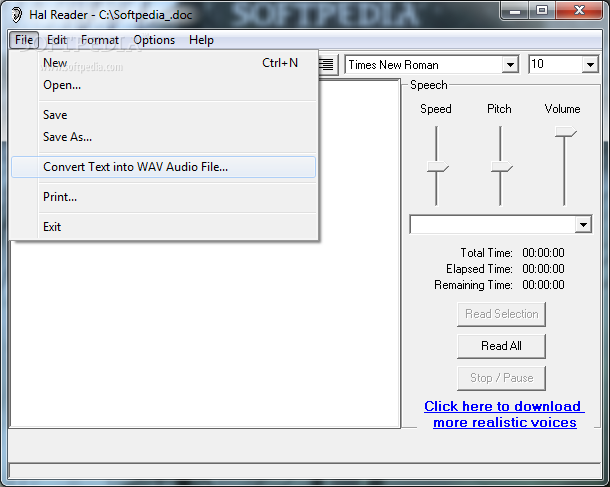
Task: Open the Help menu
Action: coord(201,40)
